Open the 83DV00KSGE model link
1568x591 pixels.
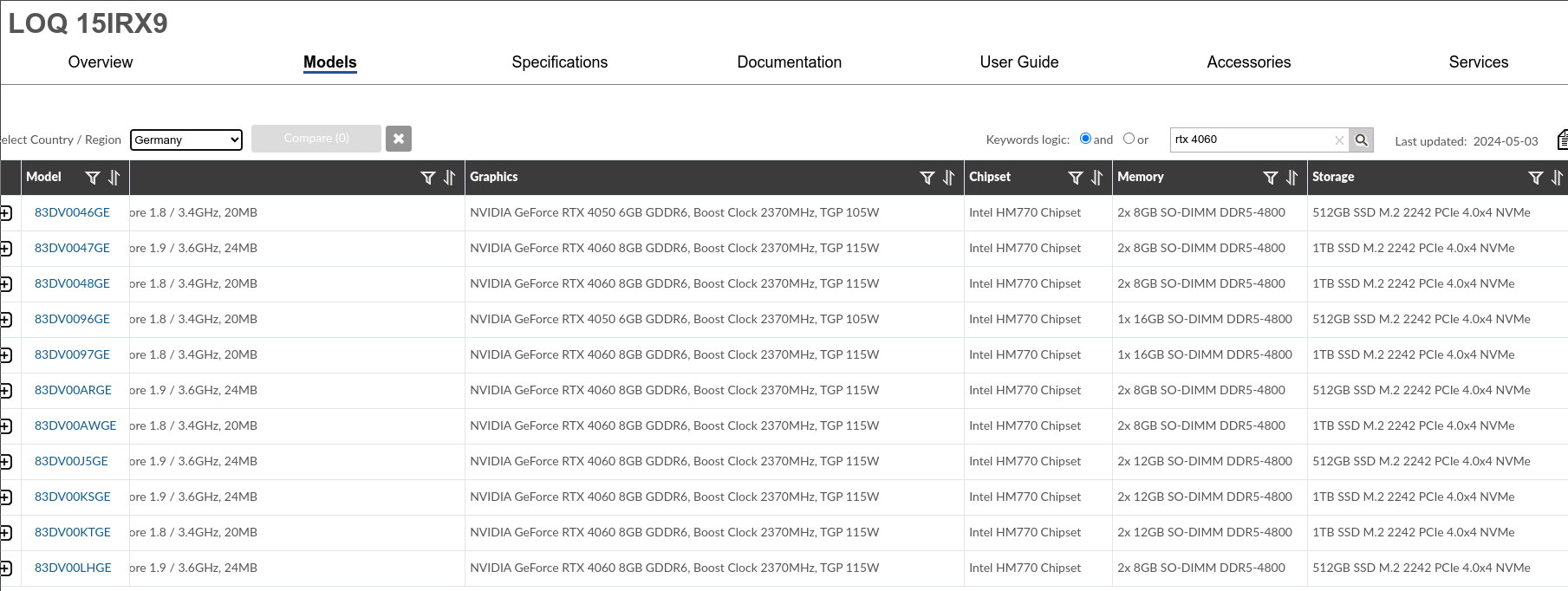click(x=73, y=497)
